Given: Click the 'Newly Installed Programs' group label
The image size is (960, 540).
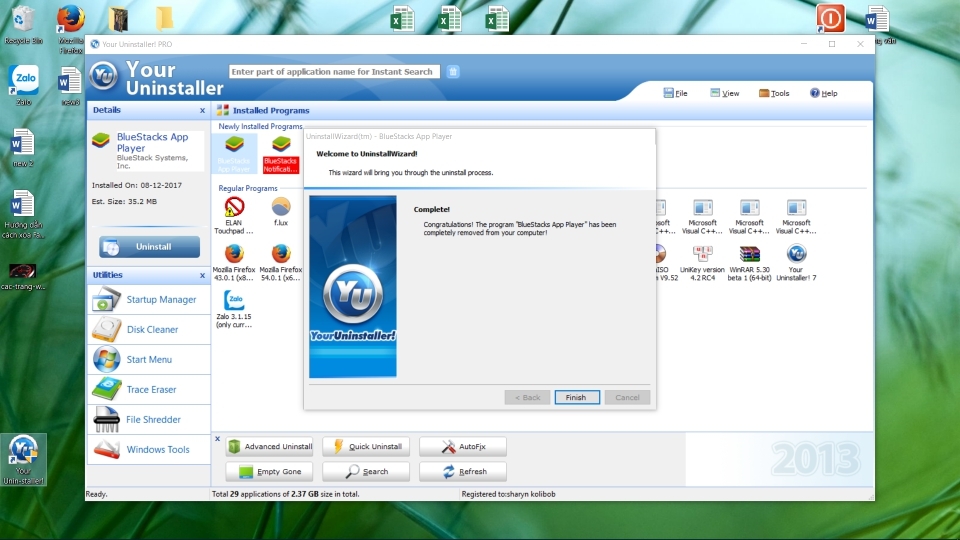Looking at the screenshot, I should [x=260, y=126].
